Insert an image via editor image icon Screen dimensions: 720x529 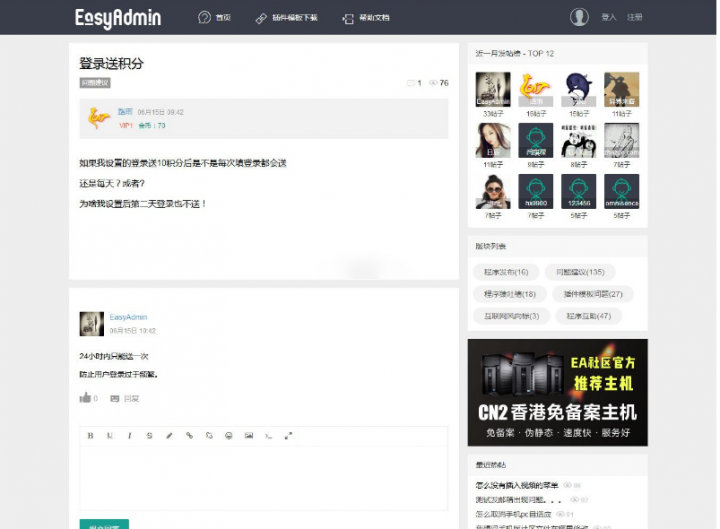point(248,435)
